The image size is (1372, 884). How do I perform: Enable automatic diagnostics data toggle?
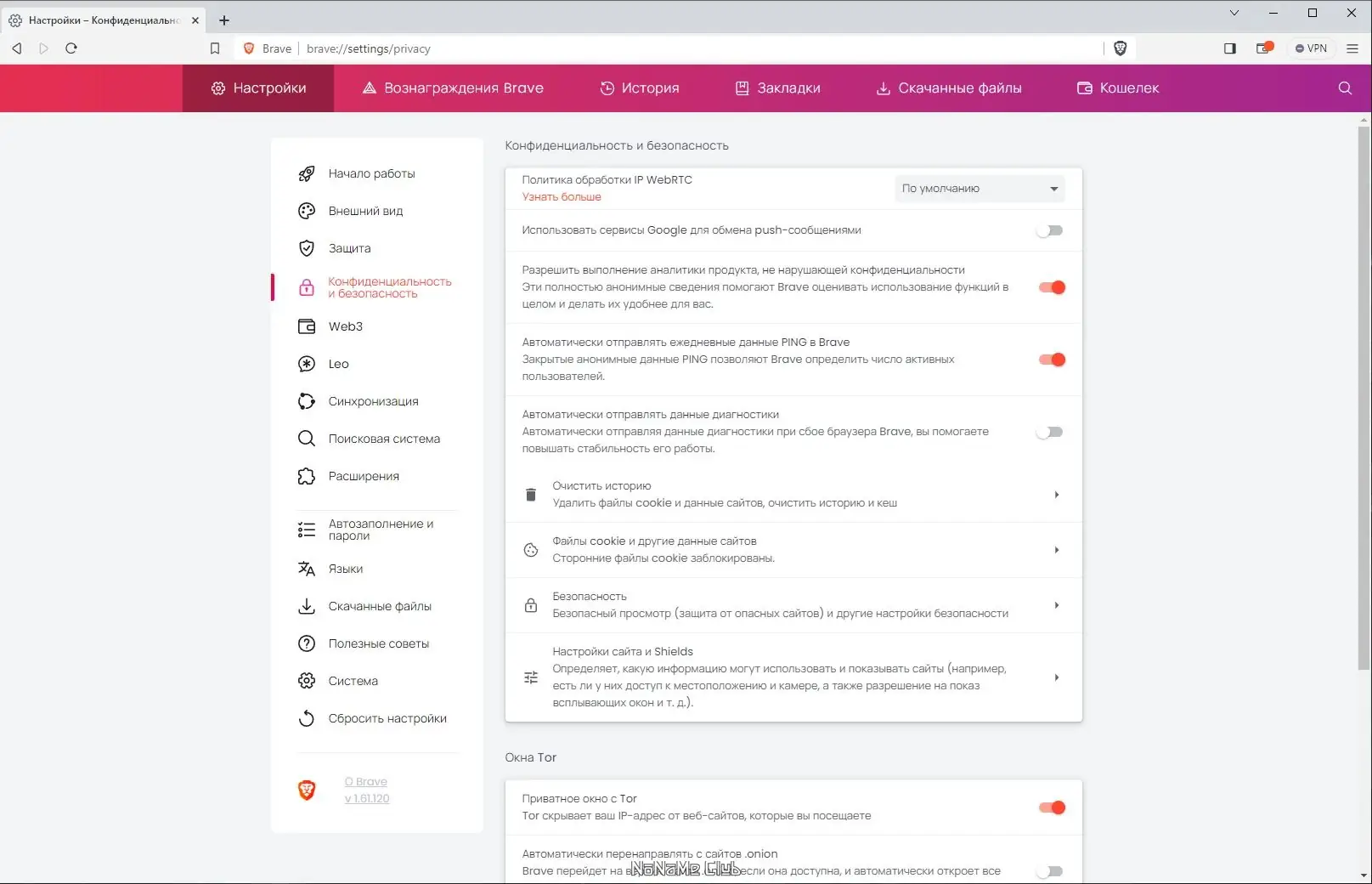(x=1050, y=432)
